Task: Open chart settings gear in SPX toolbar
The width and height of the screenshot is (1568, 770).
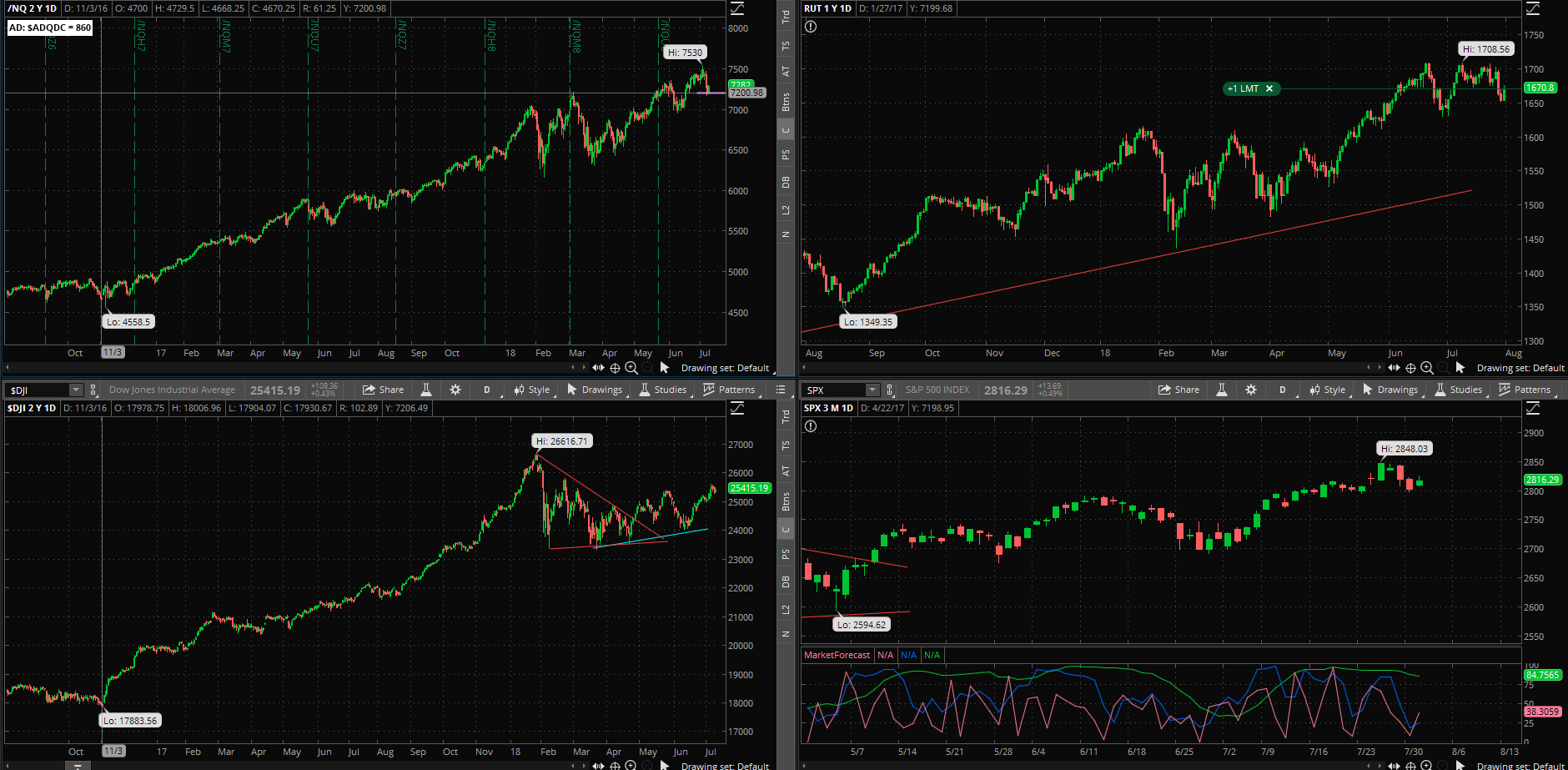Action: [x=1251, y=390]
